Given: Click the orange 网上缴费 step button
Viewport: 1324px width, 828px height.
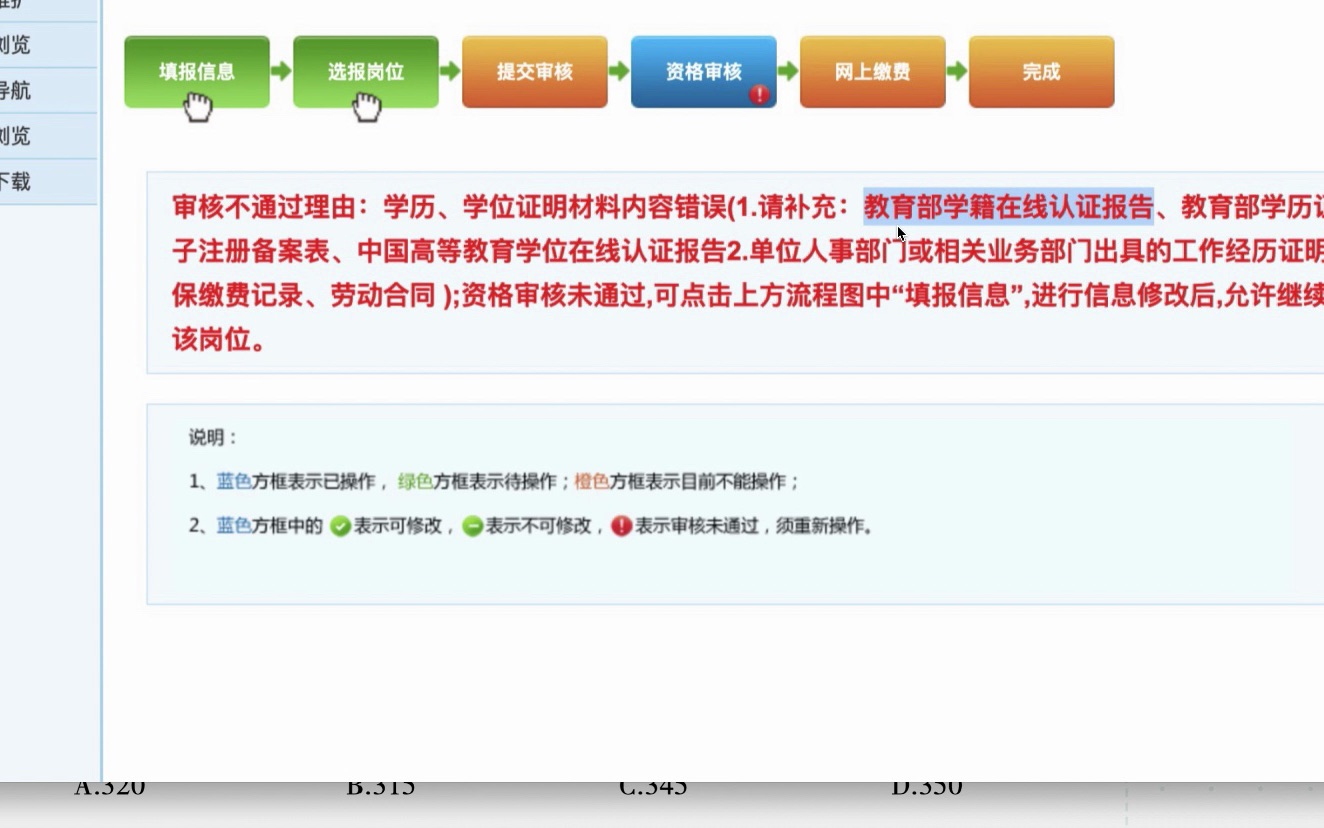Looking at the screenshot, I should (x=873, y=72).
